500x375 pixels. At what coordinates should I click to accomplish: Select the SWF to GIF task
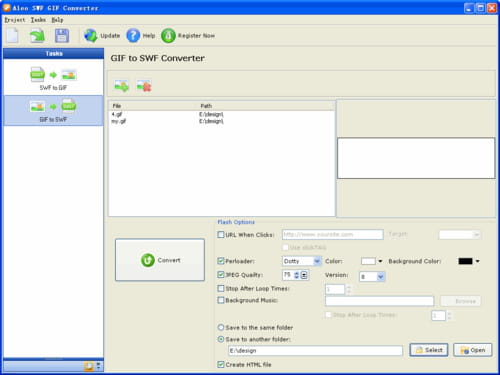(53, 78)
